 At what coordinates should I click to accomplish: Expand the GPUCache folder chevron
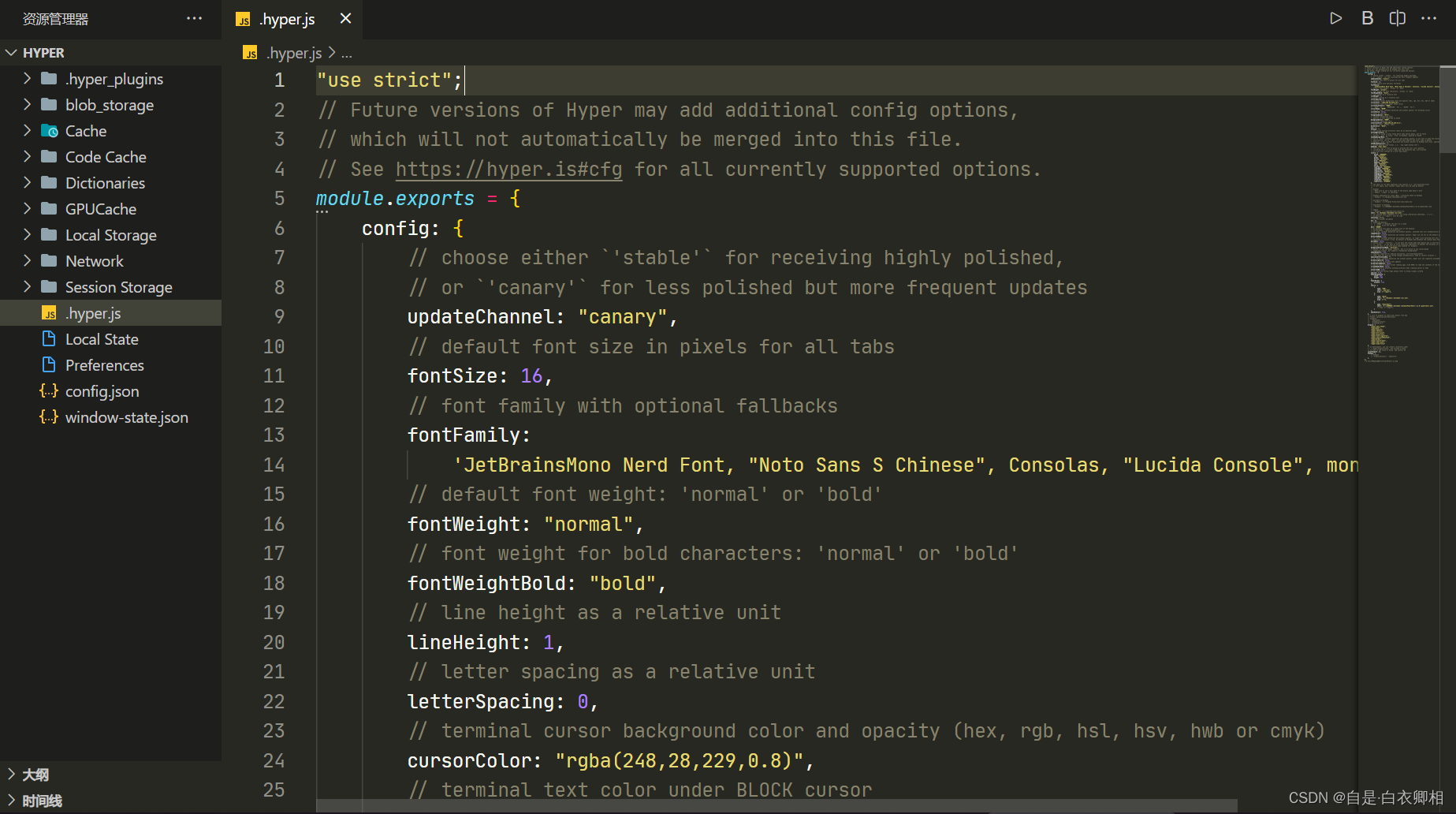[x=28, y=208]
